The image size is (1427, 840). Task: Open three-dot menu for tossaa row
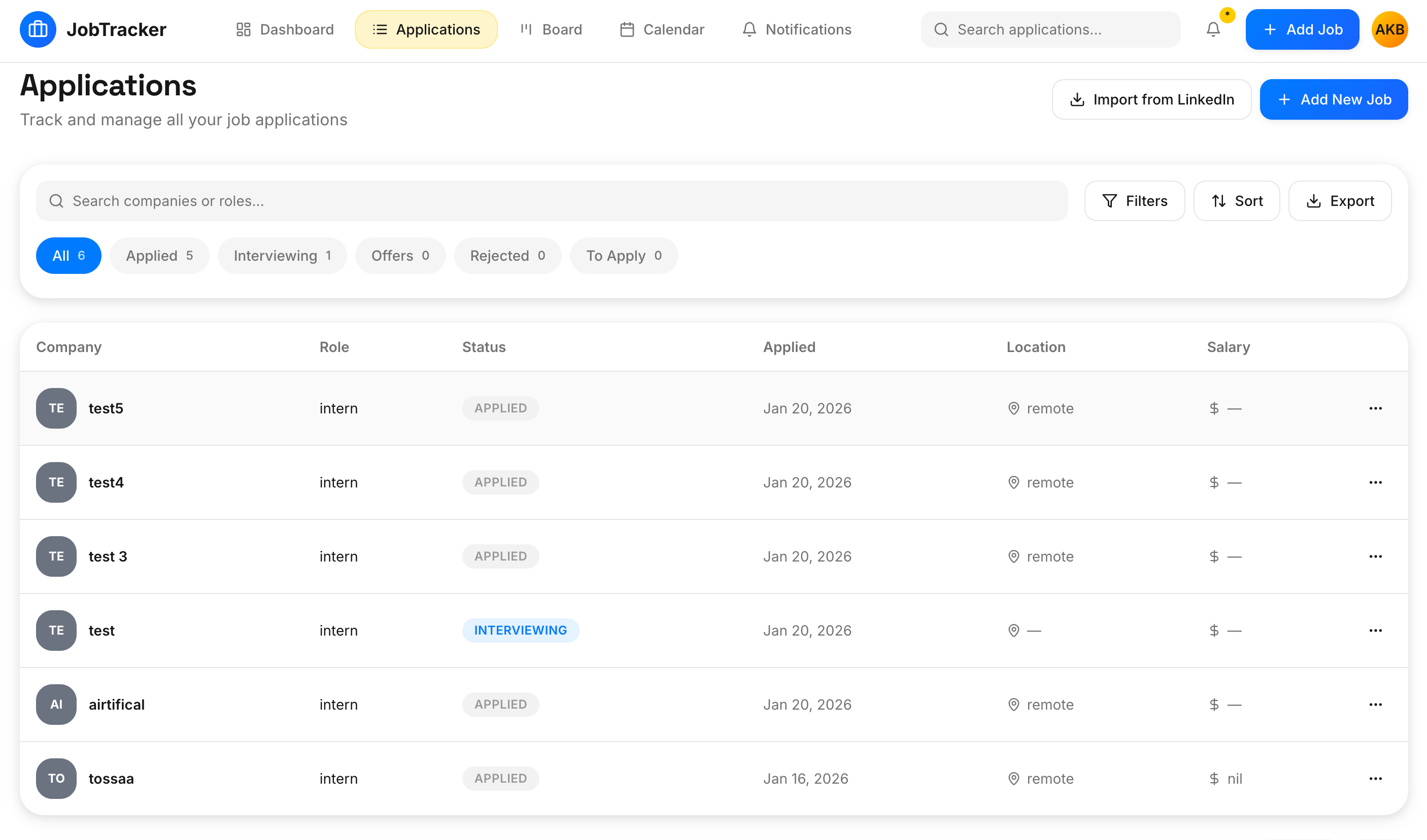(x=1375, y=778)
